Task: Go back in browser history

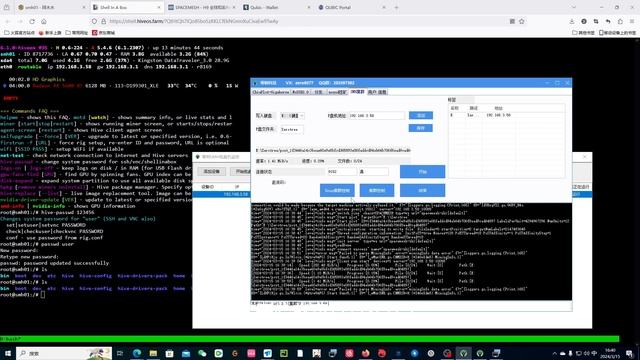Action: coord(8,21)
